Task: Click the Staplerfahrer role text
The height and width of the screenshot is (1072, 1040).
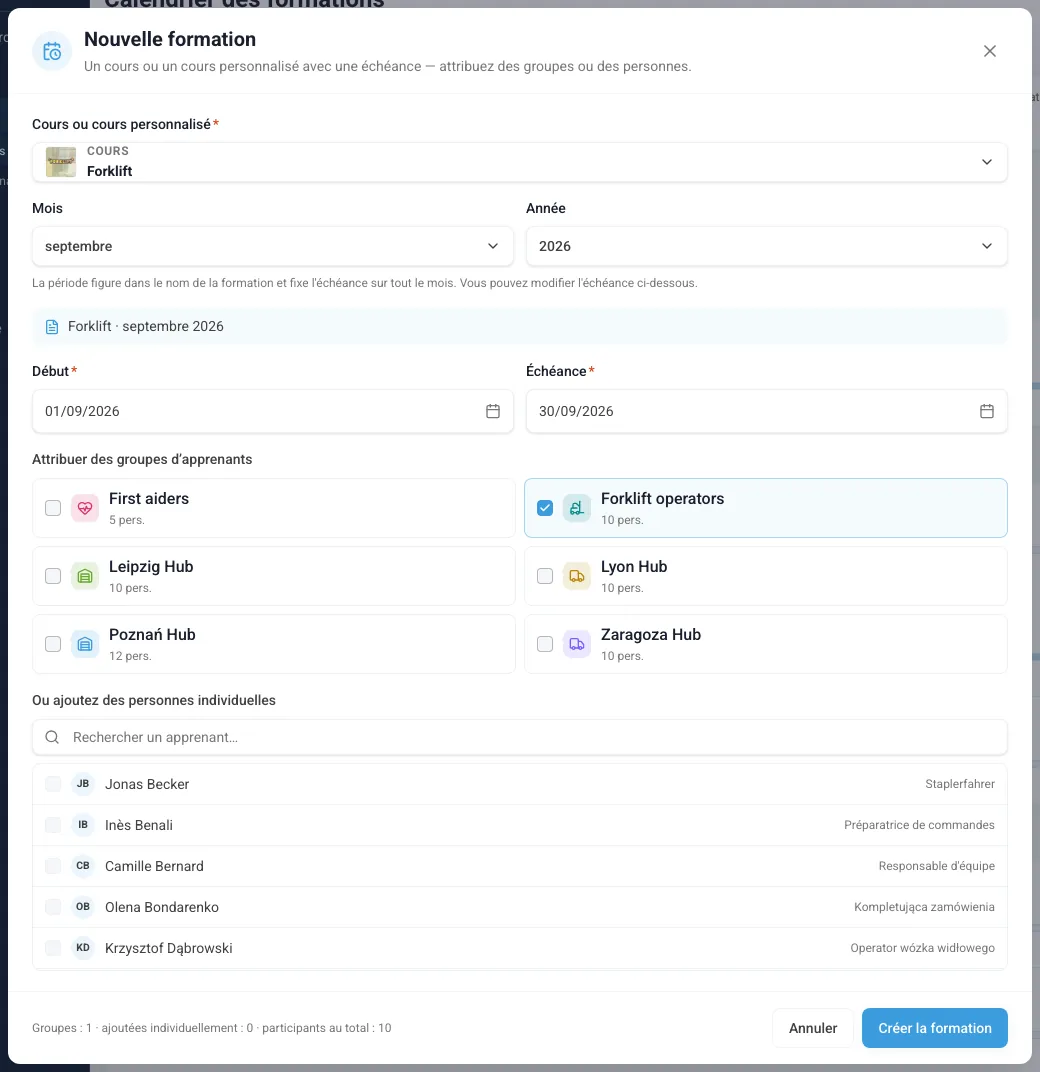Action: tap(960, 784)
